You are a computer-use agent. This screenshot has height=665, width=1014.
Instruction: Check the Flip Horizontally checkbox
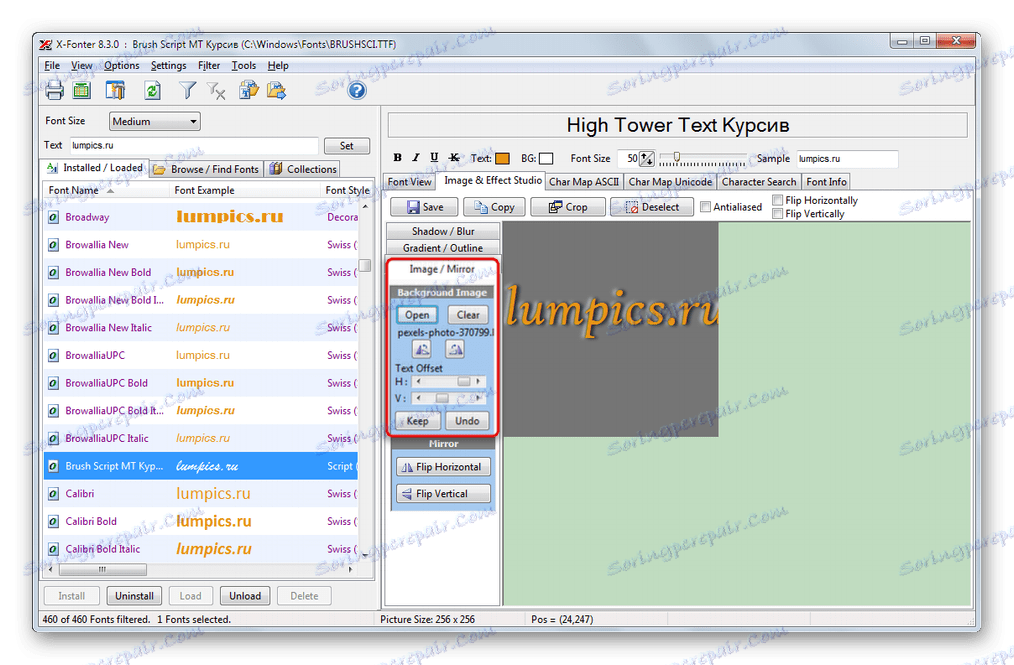(x=778, y=201)
